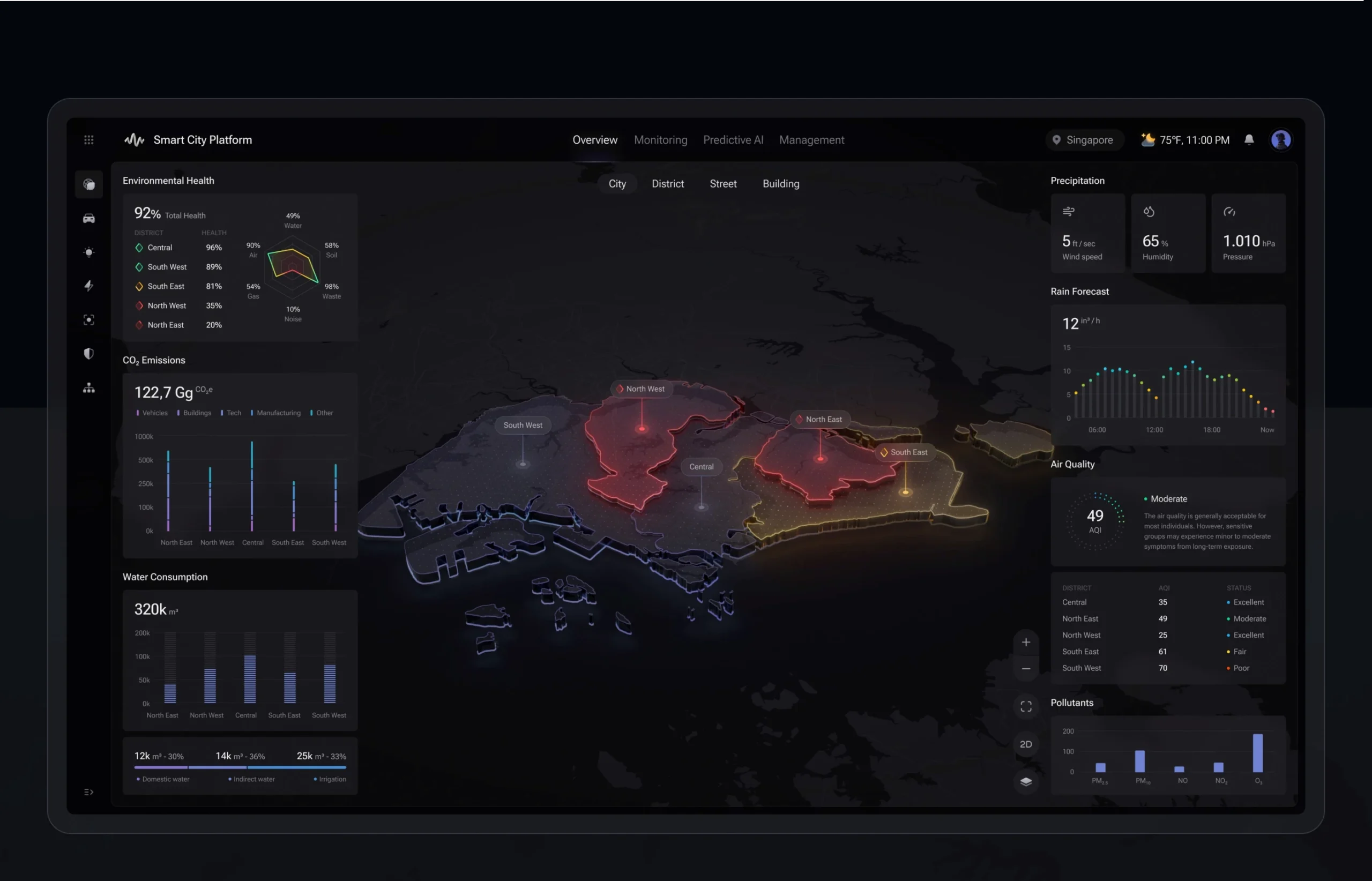Switch to the Monitoring tab
Image resolution: width=1372 pixels, height=881 pixels.
click(x=660, y=139)
